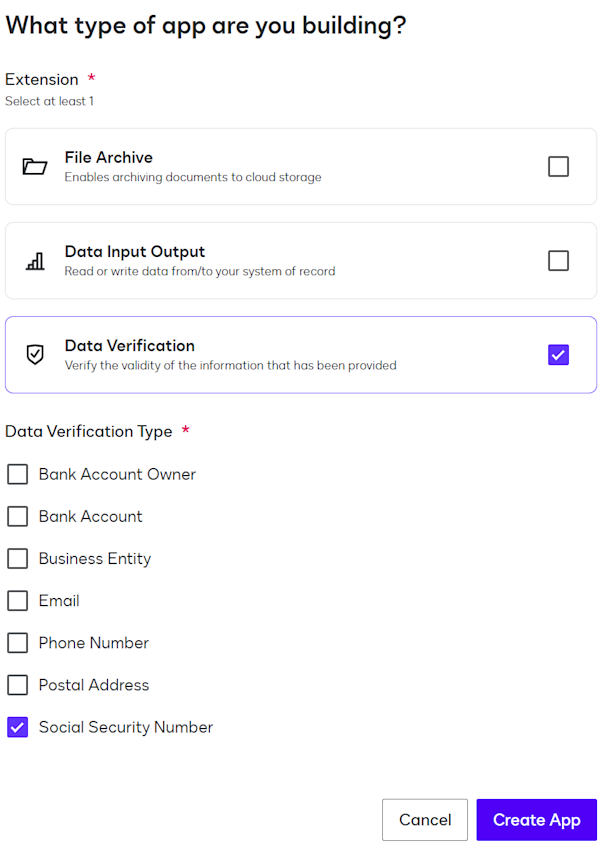The width and height of the screenshot is (600, 855).
Task: Uncheck the Data Verification extension checkbox
Action: click(x=558, y=354)
